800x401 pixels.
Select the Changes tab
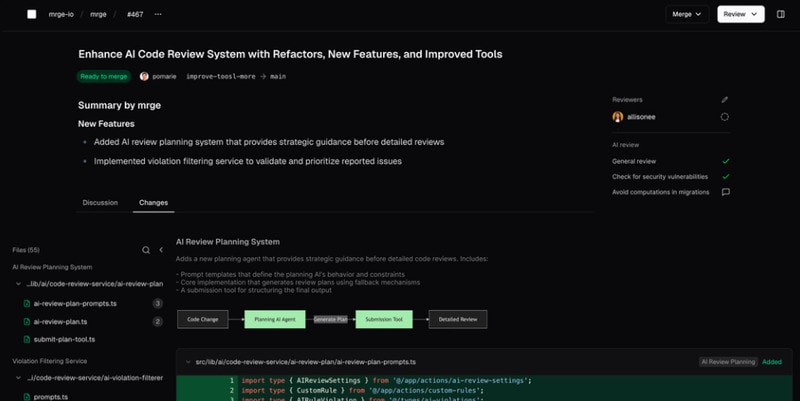[153, 203]
